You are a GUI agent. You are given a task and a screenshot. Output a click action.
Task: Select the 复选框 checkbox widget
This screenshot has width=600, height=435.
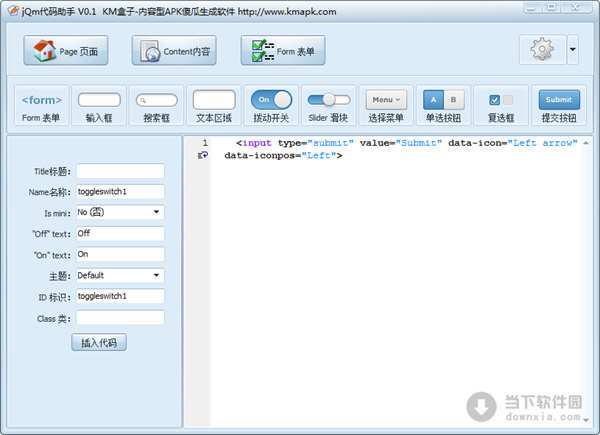[x=501, y=105]
